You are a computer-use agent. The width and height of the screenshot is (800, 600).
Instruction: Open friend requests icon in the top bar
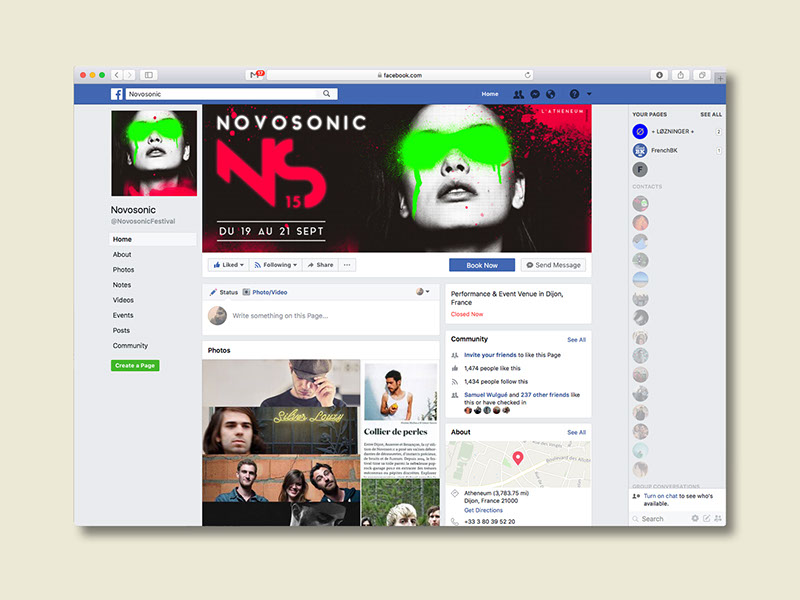click(x=518, y=94)
